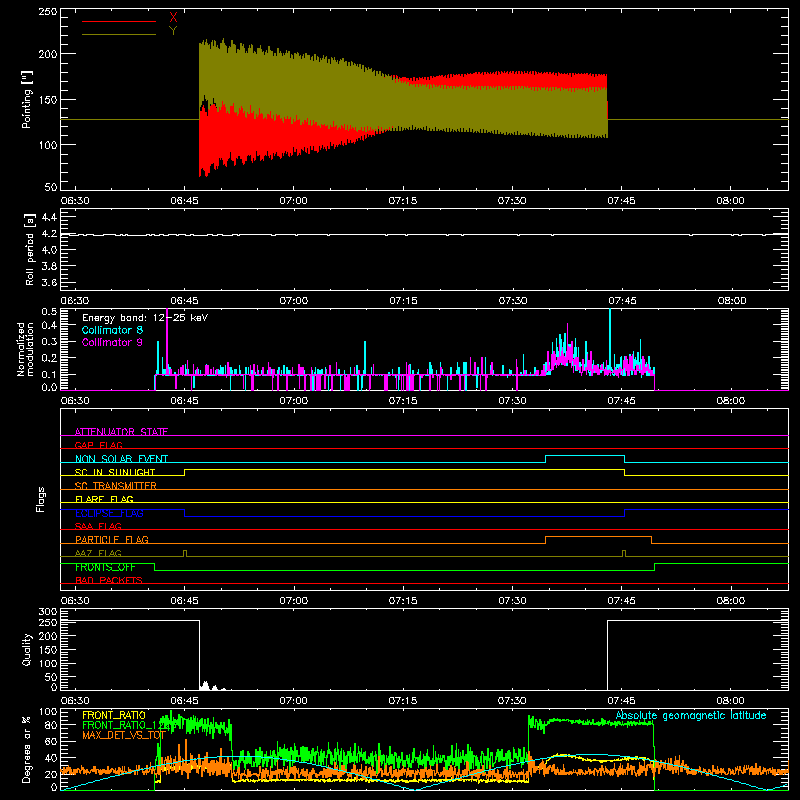Click the tall cyan Collimator 8 spike near 07:43
The height and width of the screenshot is (800, 800).
click(x=610, y=337)
